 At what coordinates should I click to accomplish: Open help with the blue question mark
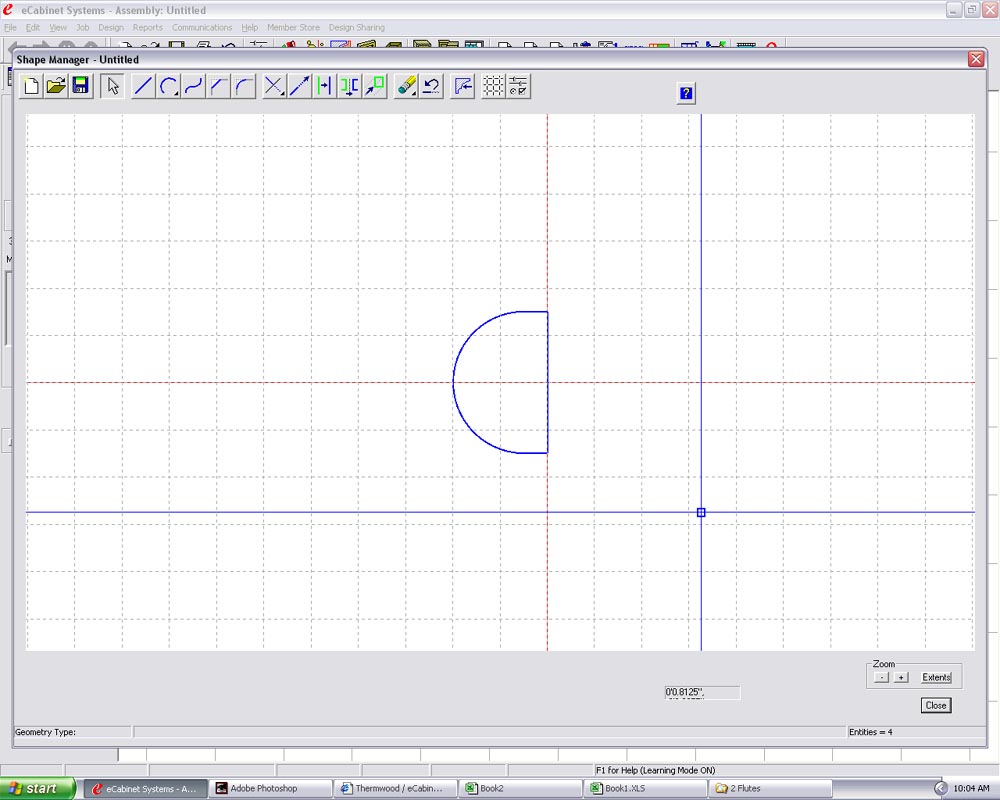(x=686, y=93)
